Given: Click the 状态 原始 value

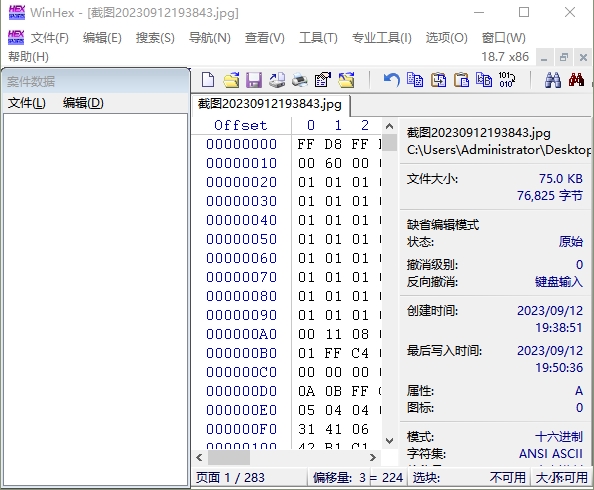Looking at the screenshot, I should 571,242.
